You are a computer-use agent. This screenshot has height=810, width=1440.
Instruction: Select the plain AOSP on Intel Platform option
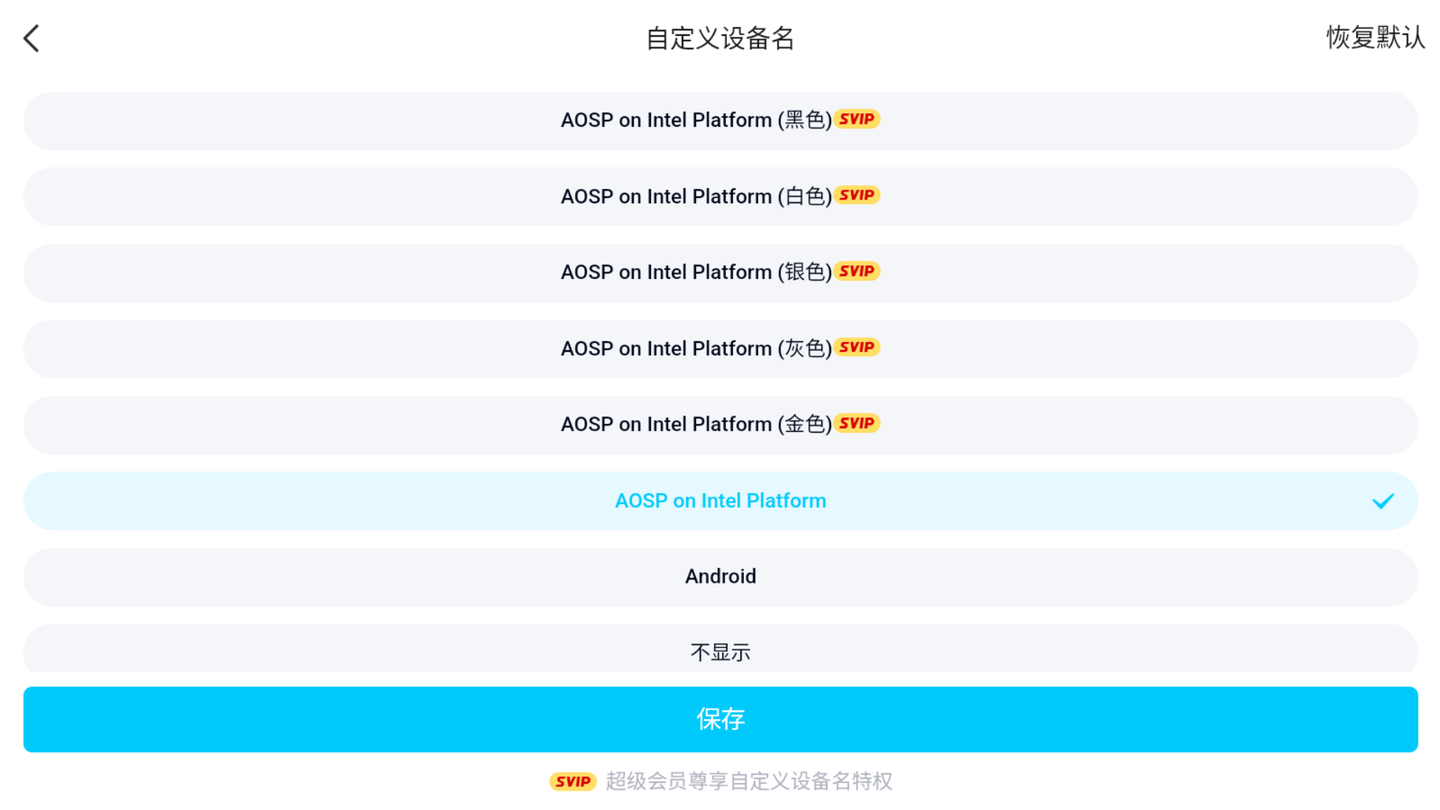pyautogui.click(x=720, y=501)
